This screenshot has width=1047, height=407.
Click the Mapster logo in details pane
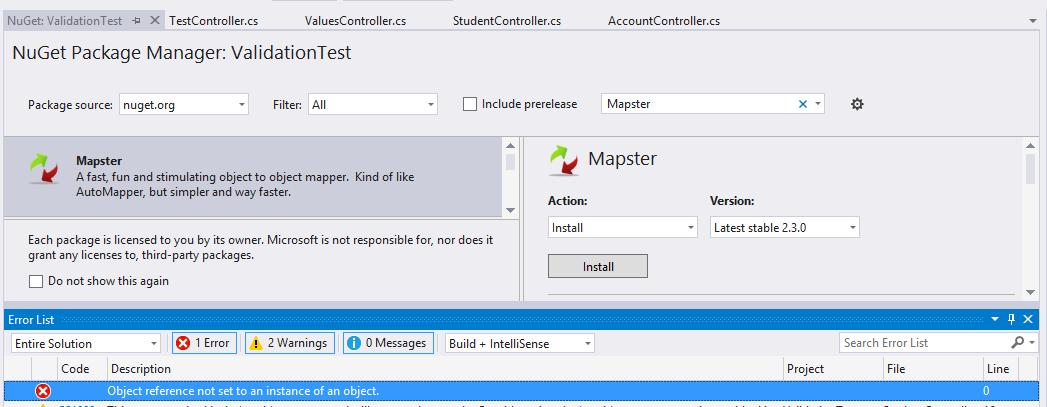[x=564, y=159]
